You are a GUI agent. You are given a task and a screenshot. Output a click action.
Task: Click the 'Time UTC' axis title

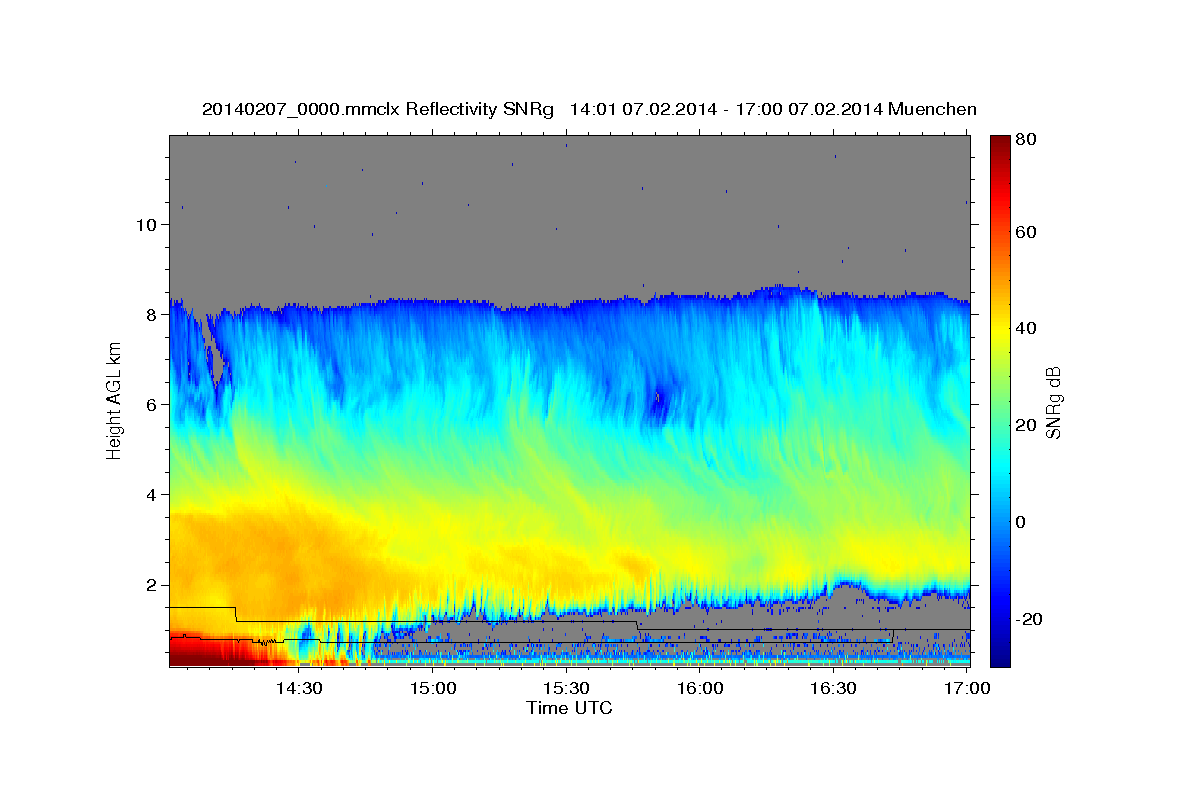569,708
